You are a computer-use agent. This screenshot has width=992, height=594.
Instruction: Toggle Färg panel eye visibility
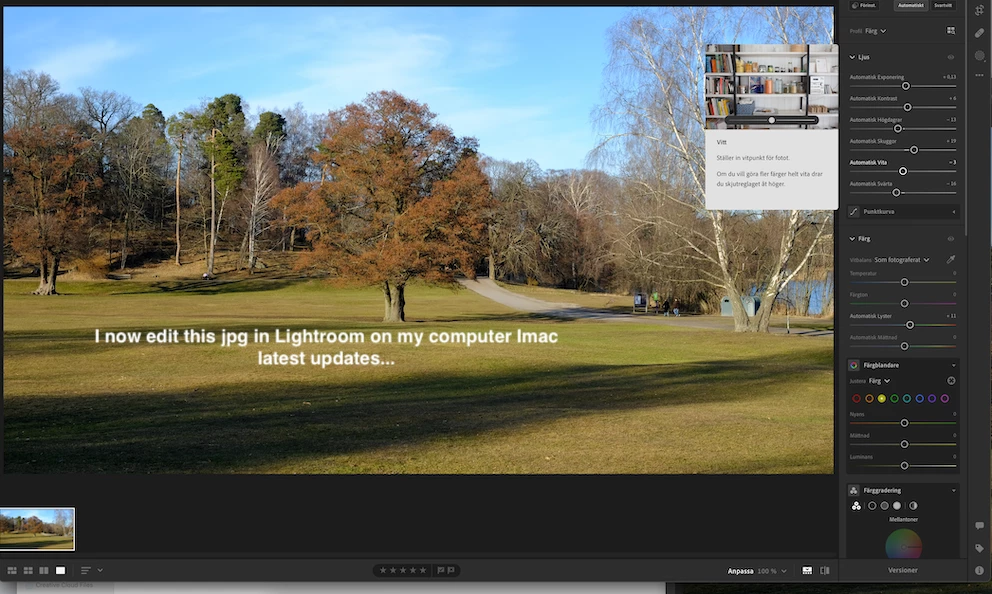point(950,238)
